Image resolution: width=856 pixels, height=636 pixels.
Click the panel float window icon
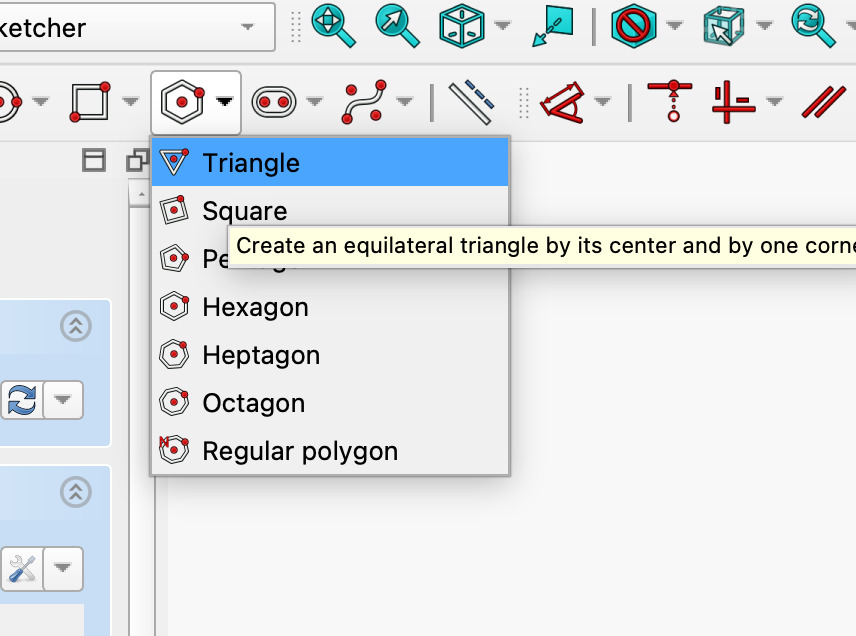(x=94, y=161)
